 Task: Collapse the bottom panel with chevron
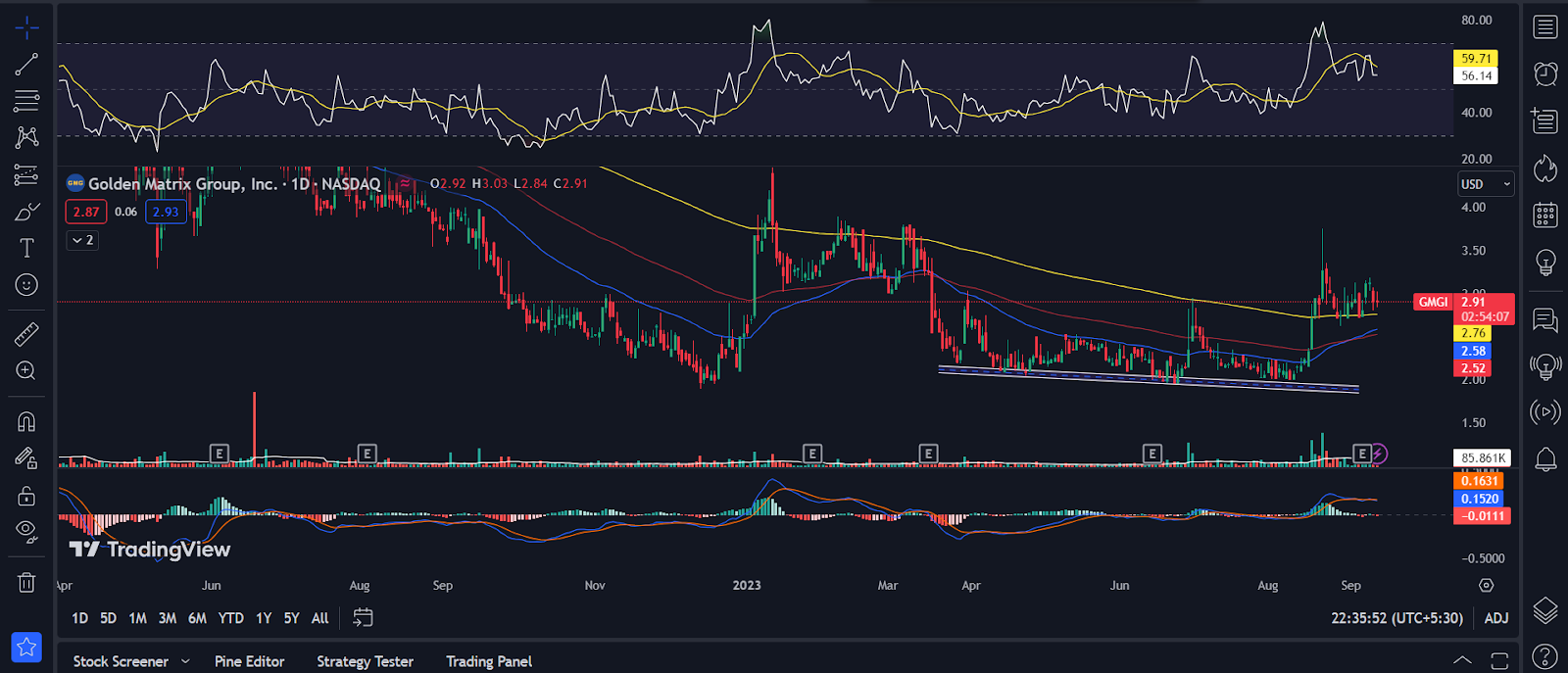point(1462,660)
